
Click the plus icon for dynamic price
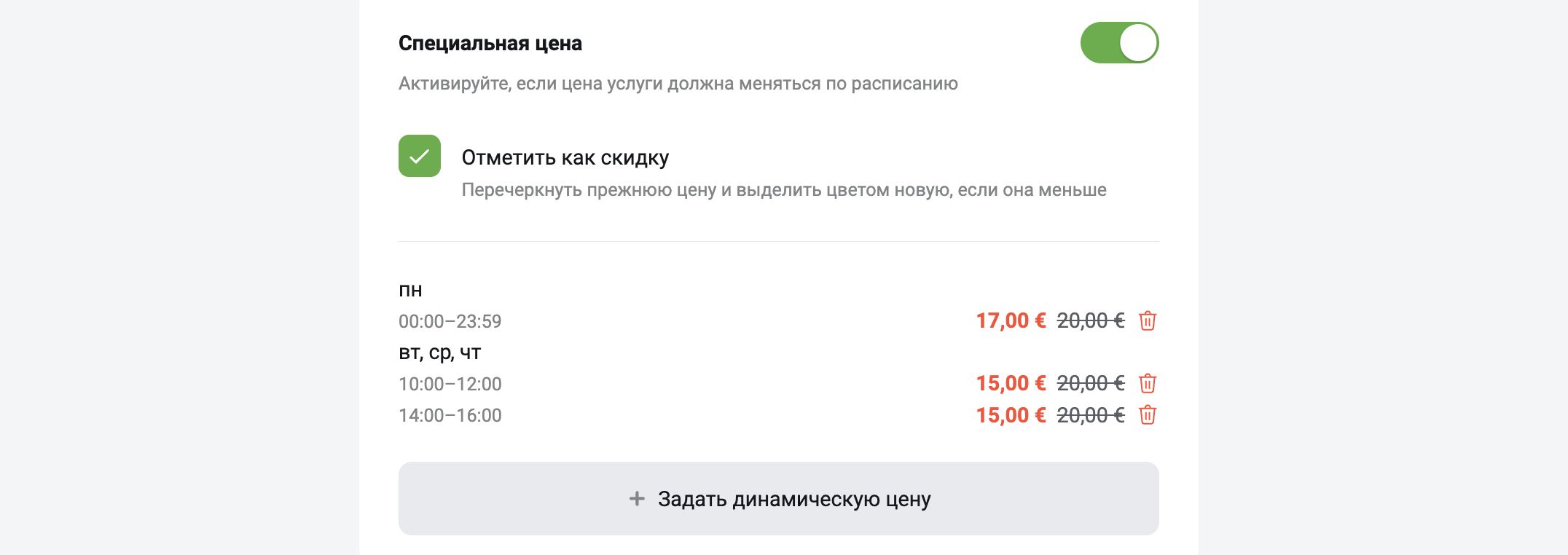(x=637, y=498)
